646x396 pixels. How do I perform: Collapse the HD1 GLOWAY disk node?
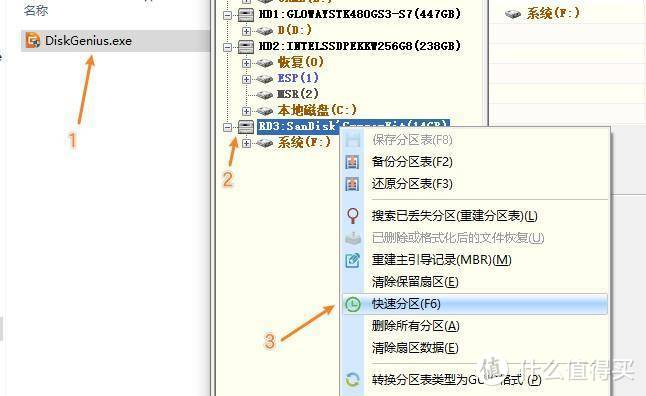tap(227, 15)
